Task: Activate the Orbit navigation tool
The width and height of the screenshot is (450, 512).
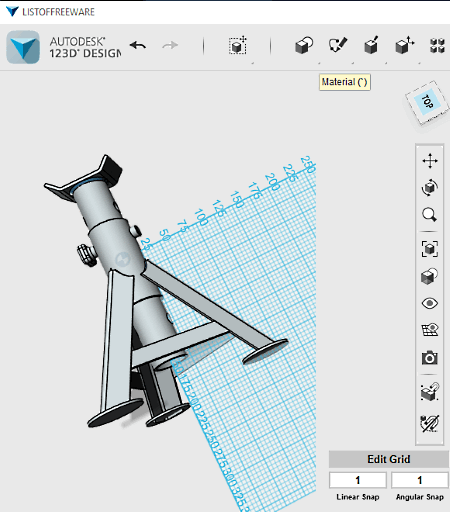Action: (430, 187)
